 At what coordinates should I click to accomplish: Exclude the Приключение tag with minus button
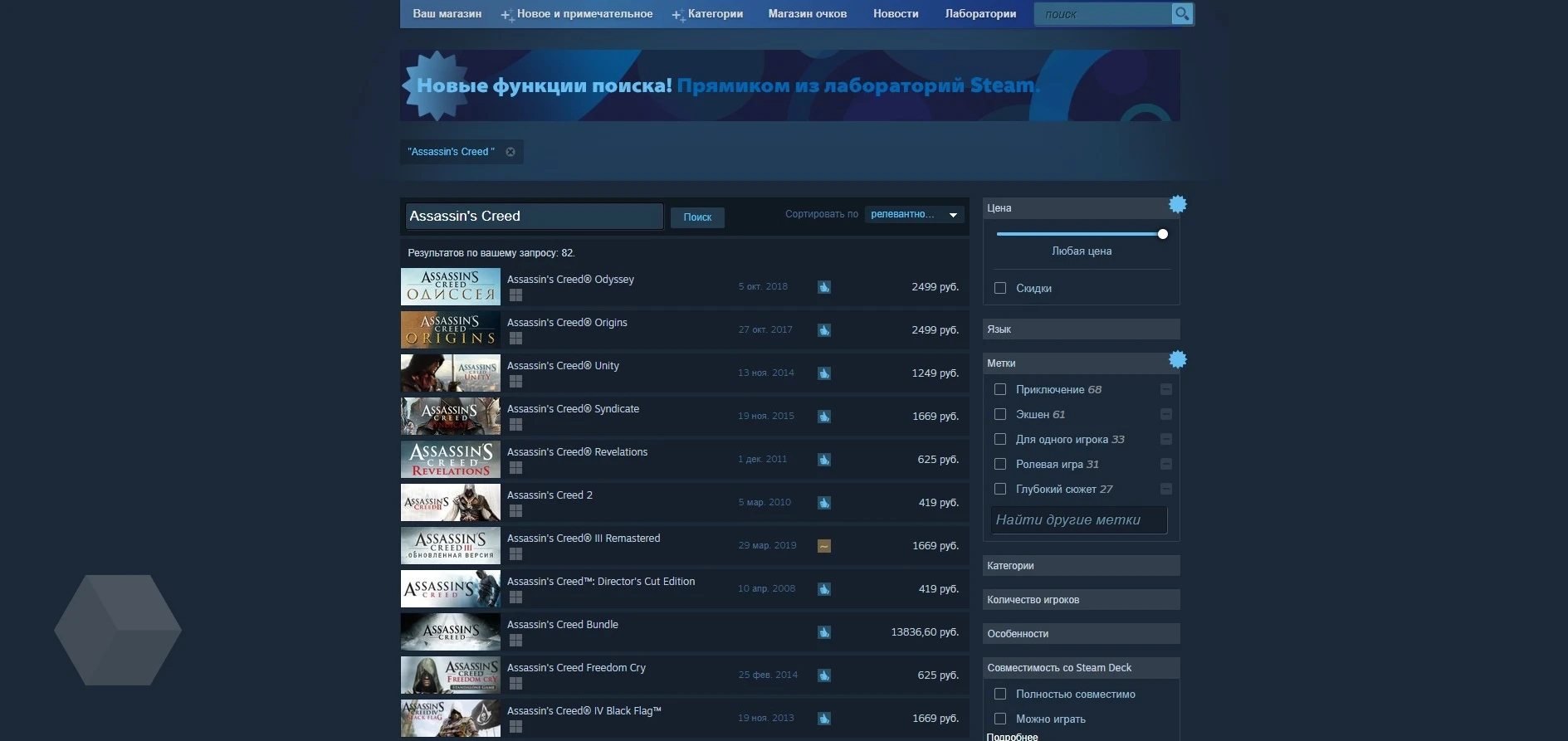(x=1166, y=389)
